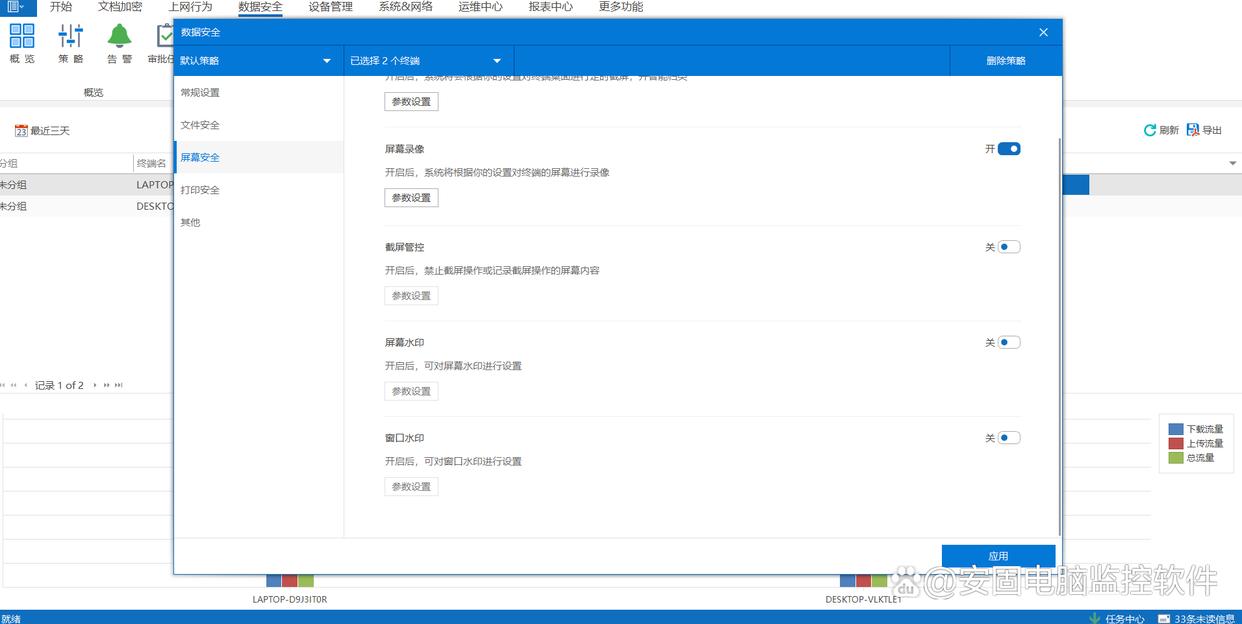The height and width of the screenshot is (624, 1242).
Task: Click the 应用 apply button
Action: tap(998, 556)
